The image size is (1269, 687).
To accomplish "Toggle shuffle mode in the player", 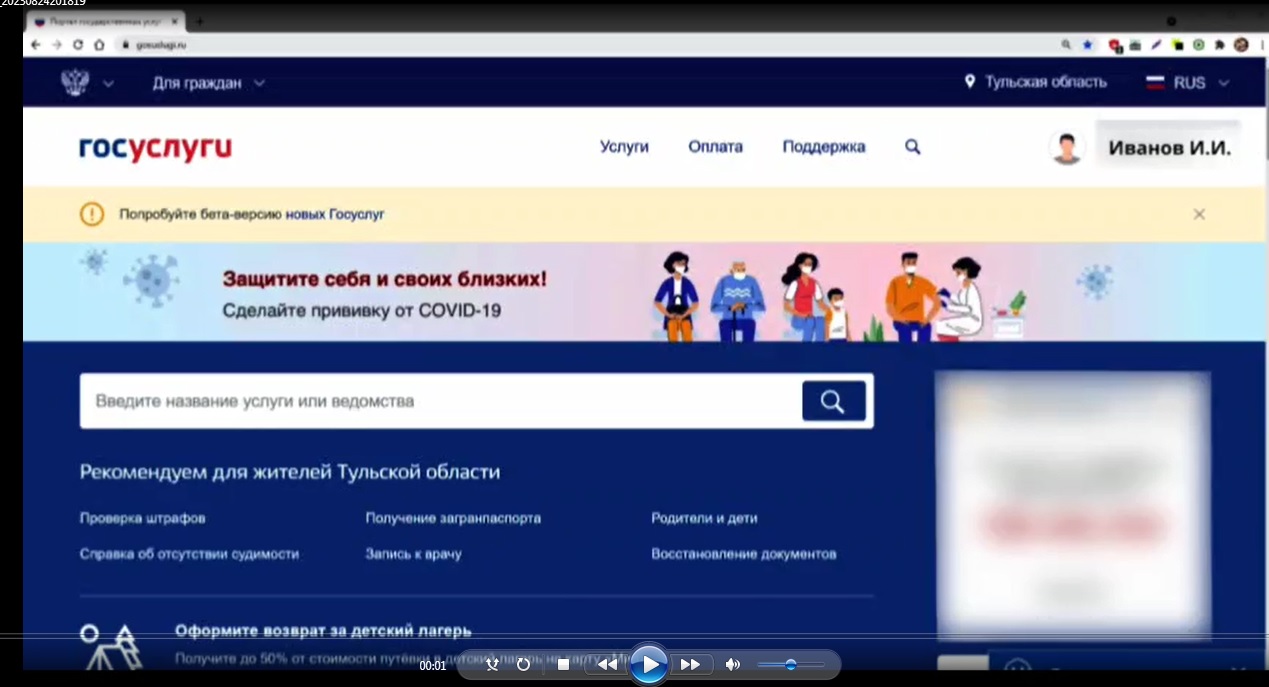I will coord(492,664).
